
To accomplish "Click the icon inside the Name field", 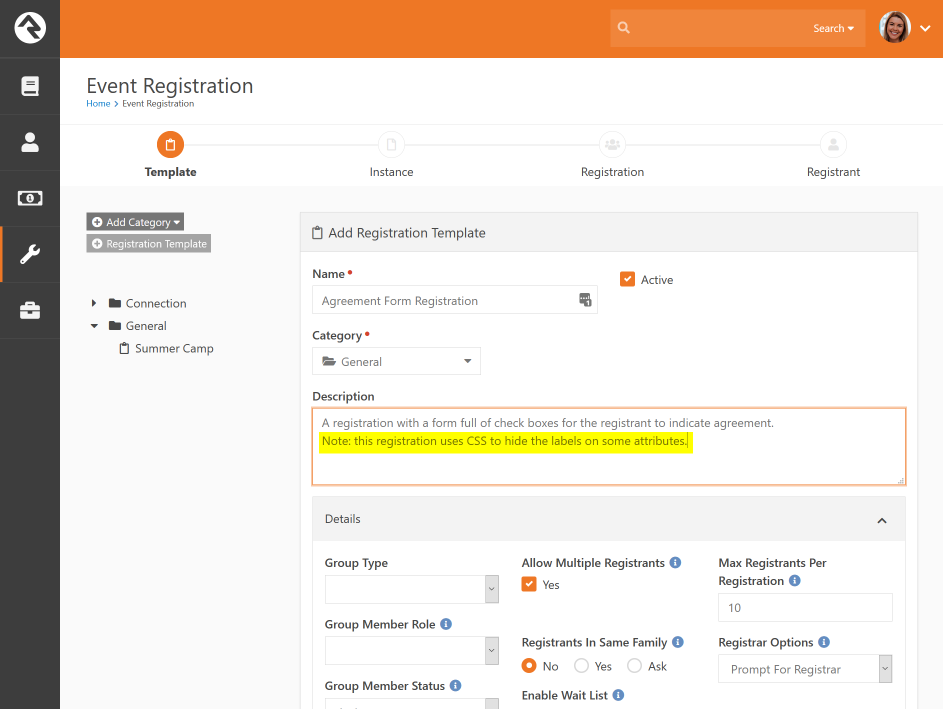I will point(585,299).
